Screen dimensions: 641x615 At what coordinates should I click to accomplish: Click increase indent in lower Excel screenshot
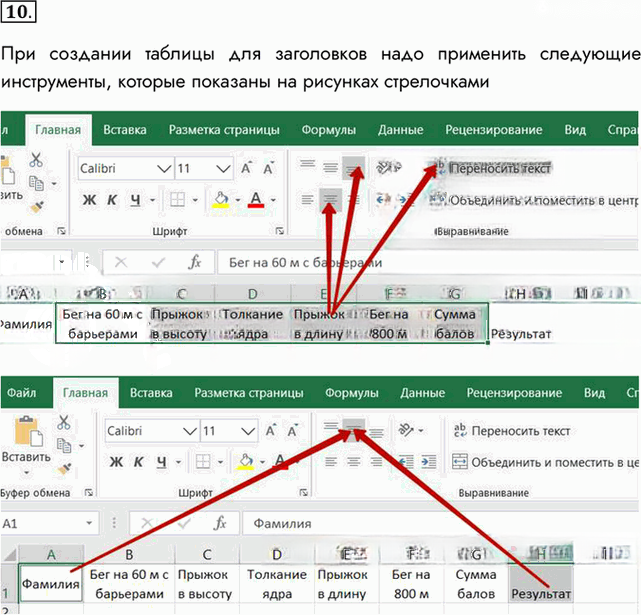(x=428, y=462)
